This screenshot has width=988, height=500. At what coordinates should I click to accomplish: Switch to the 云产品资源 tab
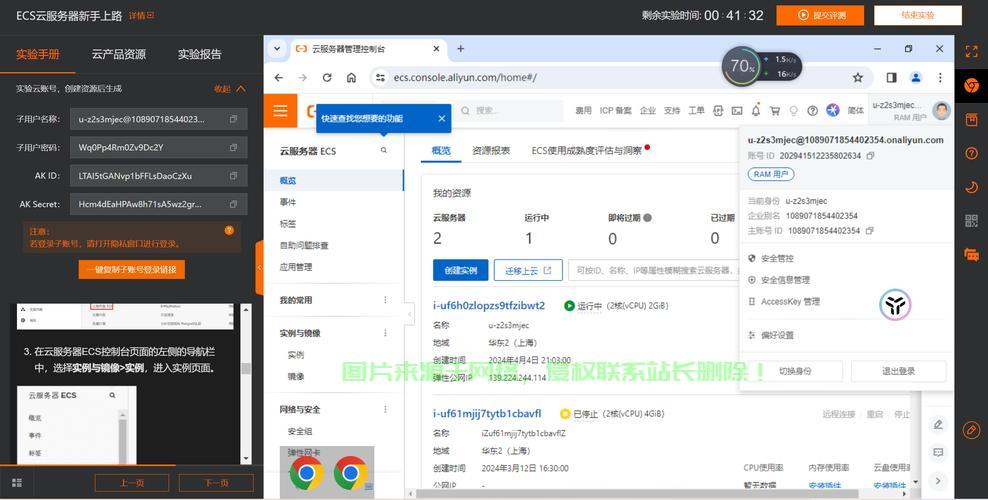tap(118, 54)
